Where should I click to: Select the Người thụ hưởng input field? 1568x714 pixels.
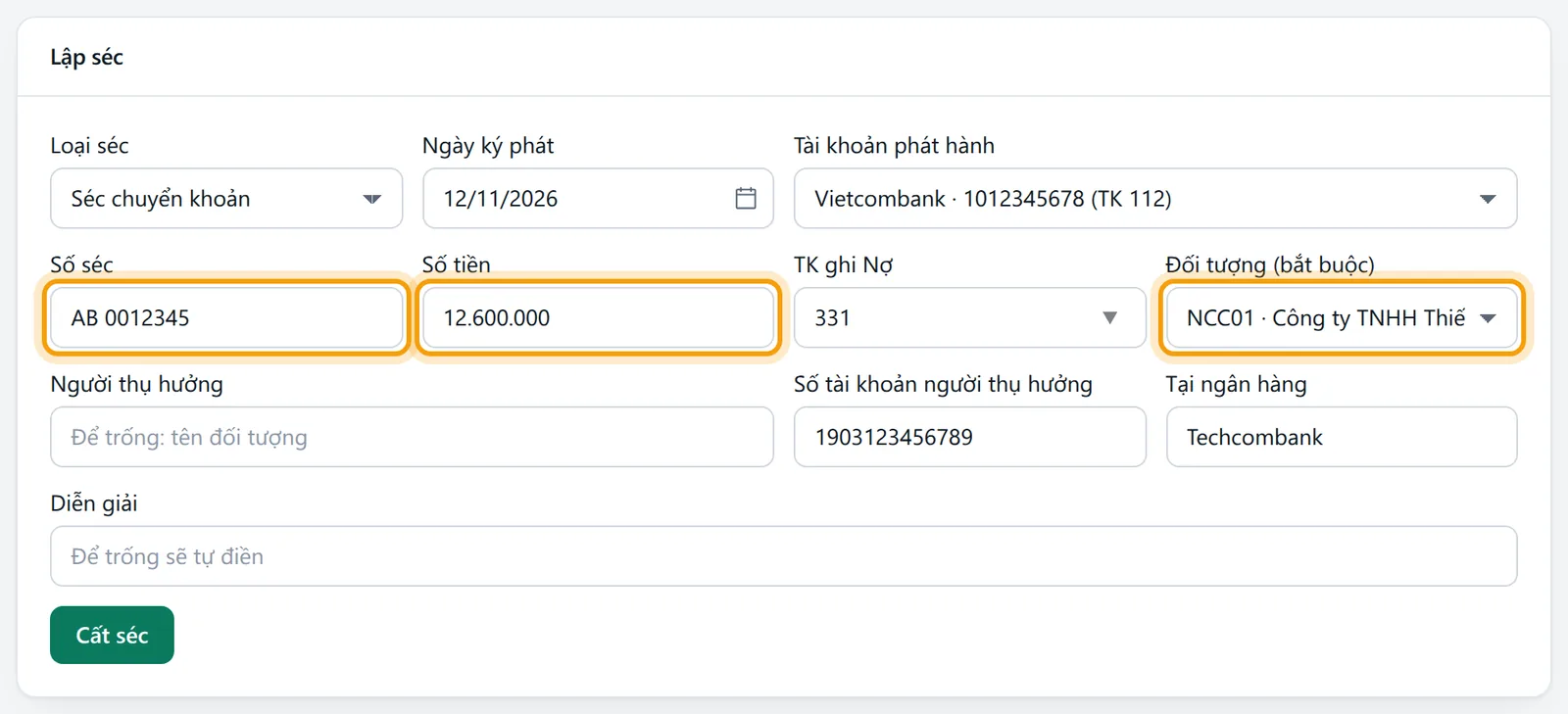pyautogui.click(x=412, y=437)
